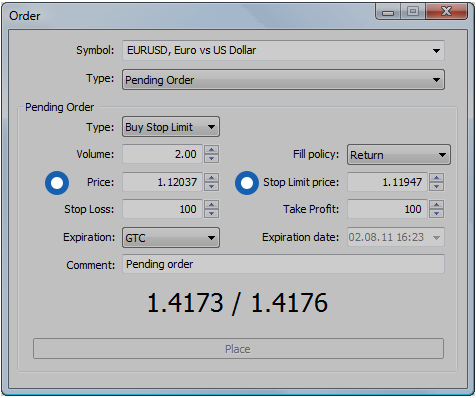
Task: Open the Buy Stop Limit type dropdown
Action: (x=171, y=127)
